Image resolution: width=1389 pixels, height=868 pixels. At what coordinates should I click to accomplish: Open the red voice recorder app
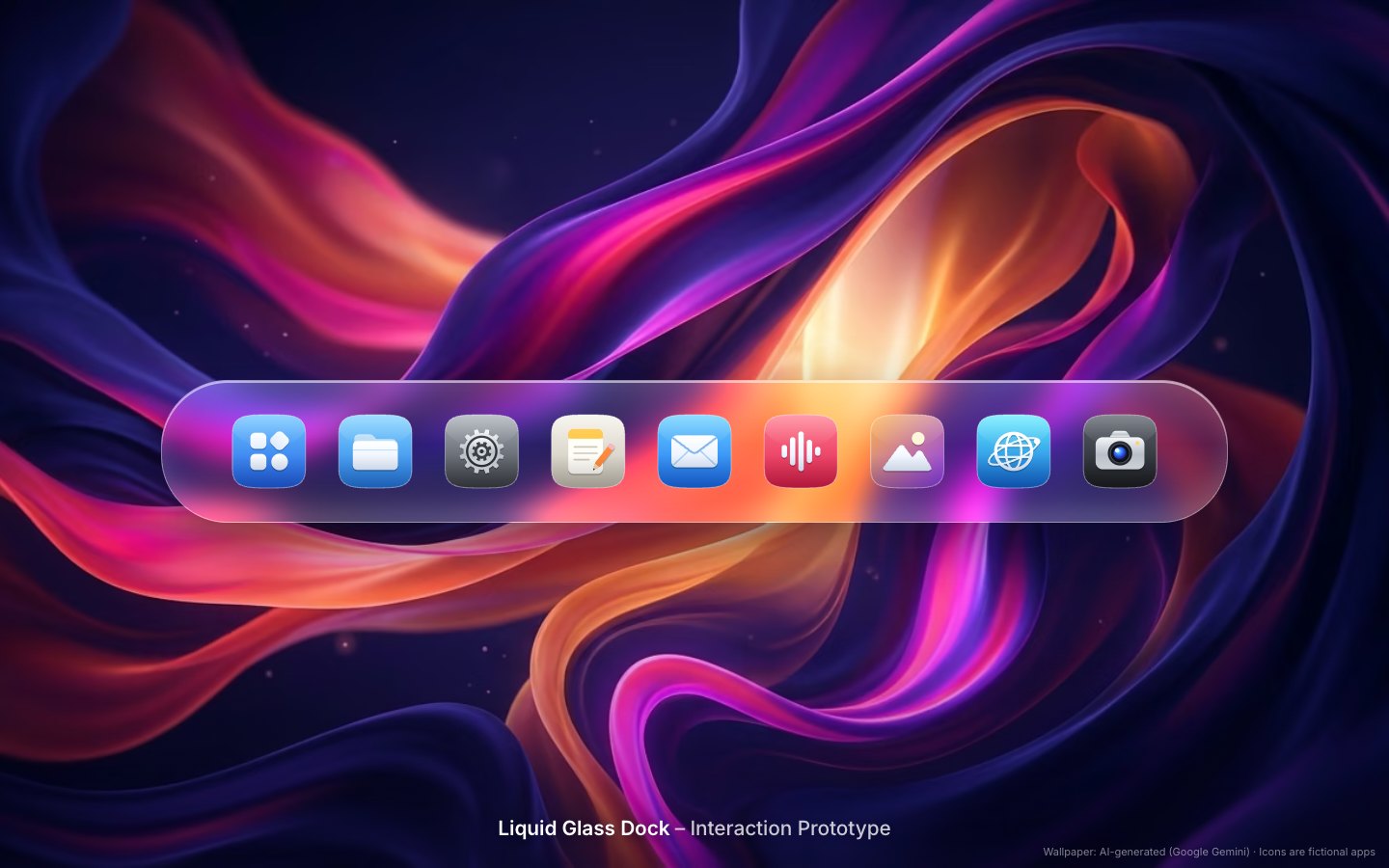click(801, 451)
